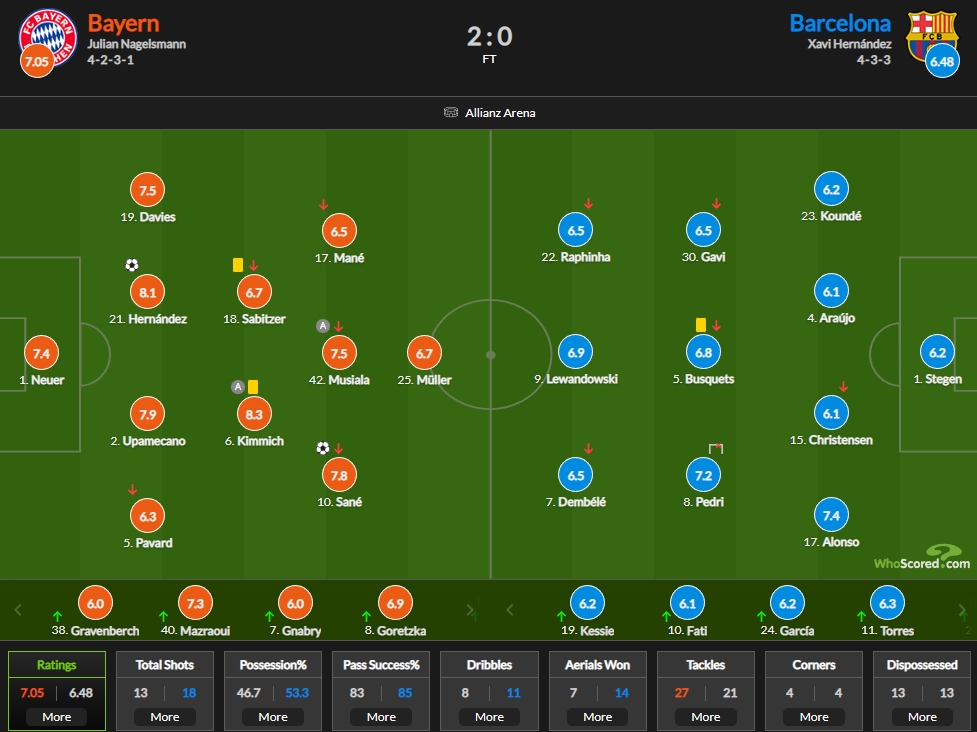977x732 pixels.
Task: Click the Bayern club crest
Action: 48,38
